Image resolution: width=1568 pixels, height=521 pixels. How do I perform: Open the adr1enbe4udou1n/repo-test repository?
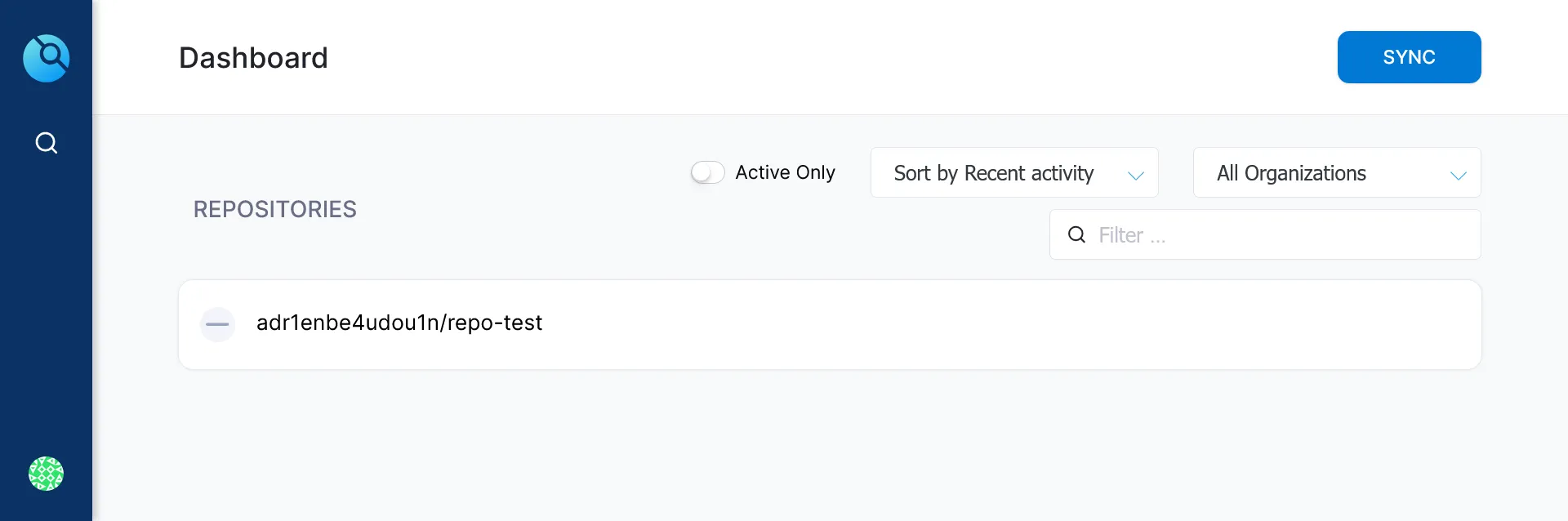[x=399, y=323]
